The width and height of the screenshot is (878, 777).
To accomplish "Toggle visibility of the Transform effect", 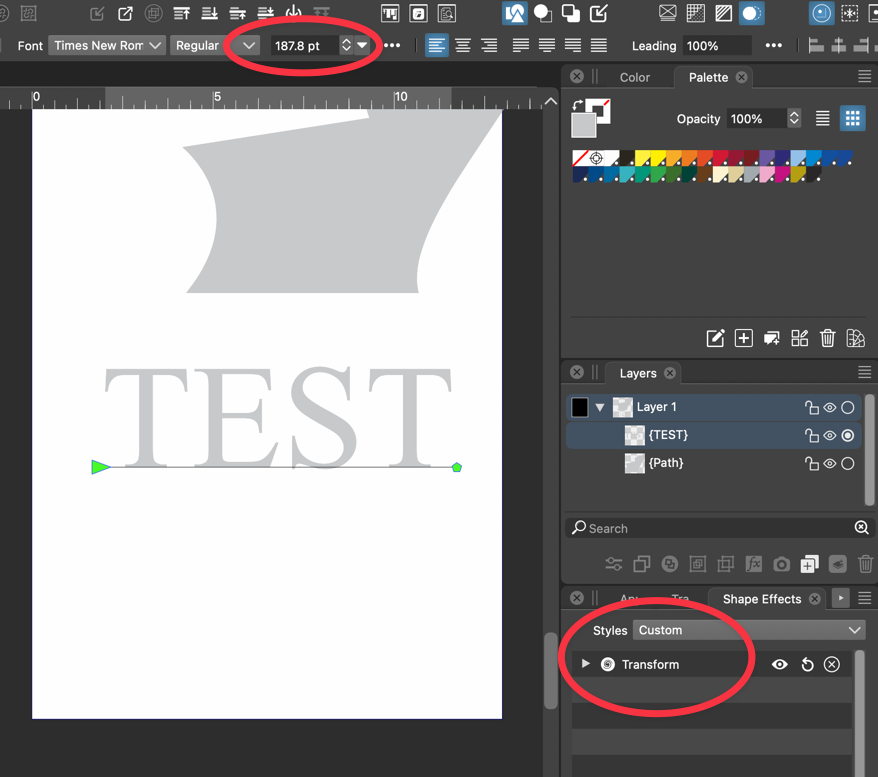I will click(780, 665).
